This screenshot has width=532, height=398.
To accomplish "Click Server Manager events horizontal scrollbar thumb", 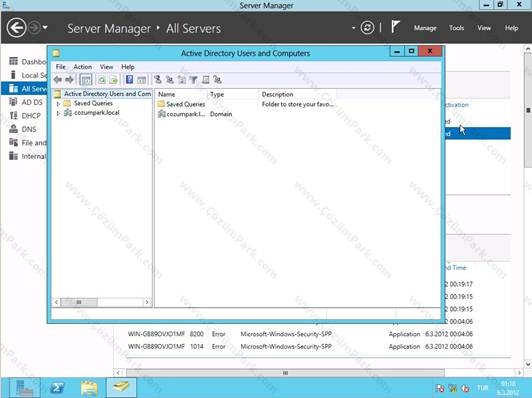I will pyautogui.click(x=285, y=373).
